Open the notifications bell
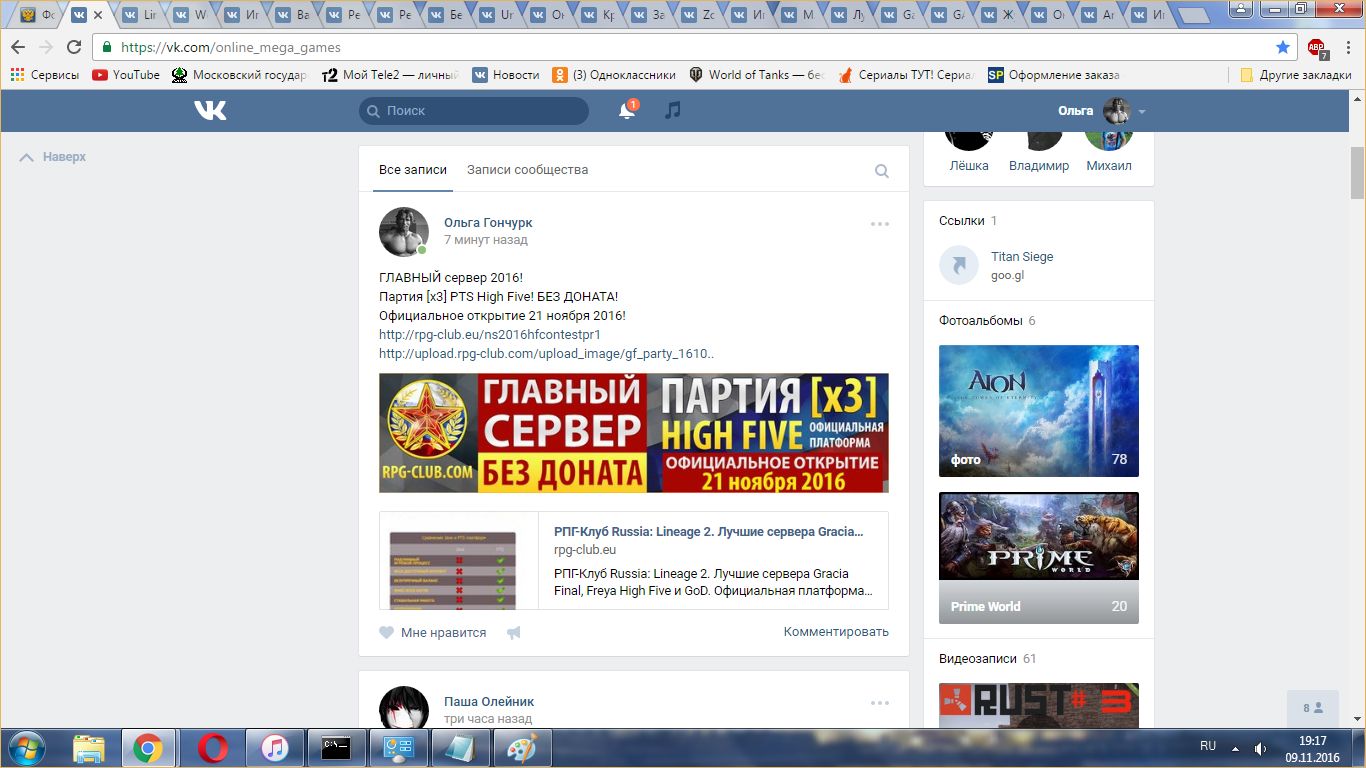The image size is (1366, 768). point(627,111)
